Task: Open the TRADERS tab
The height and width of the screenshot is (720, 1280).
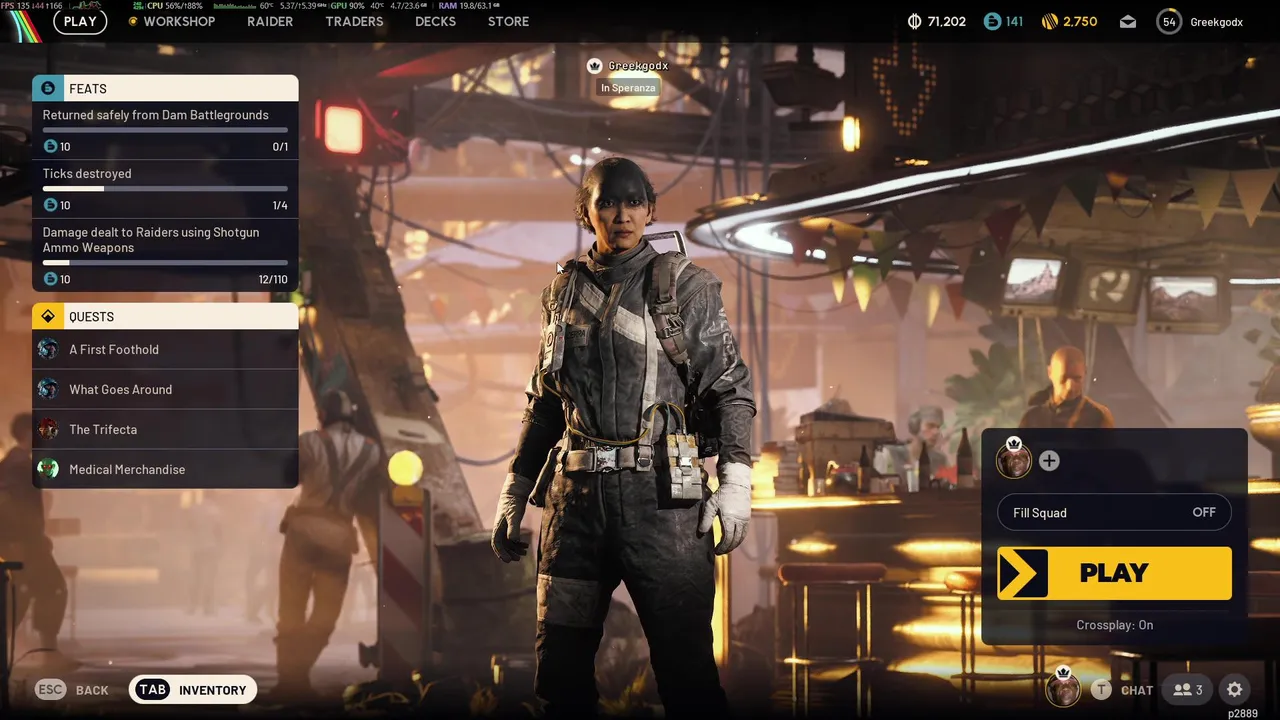Action: click(354, 21)
